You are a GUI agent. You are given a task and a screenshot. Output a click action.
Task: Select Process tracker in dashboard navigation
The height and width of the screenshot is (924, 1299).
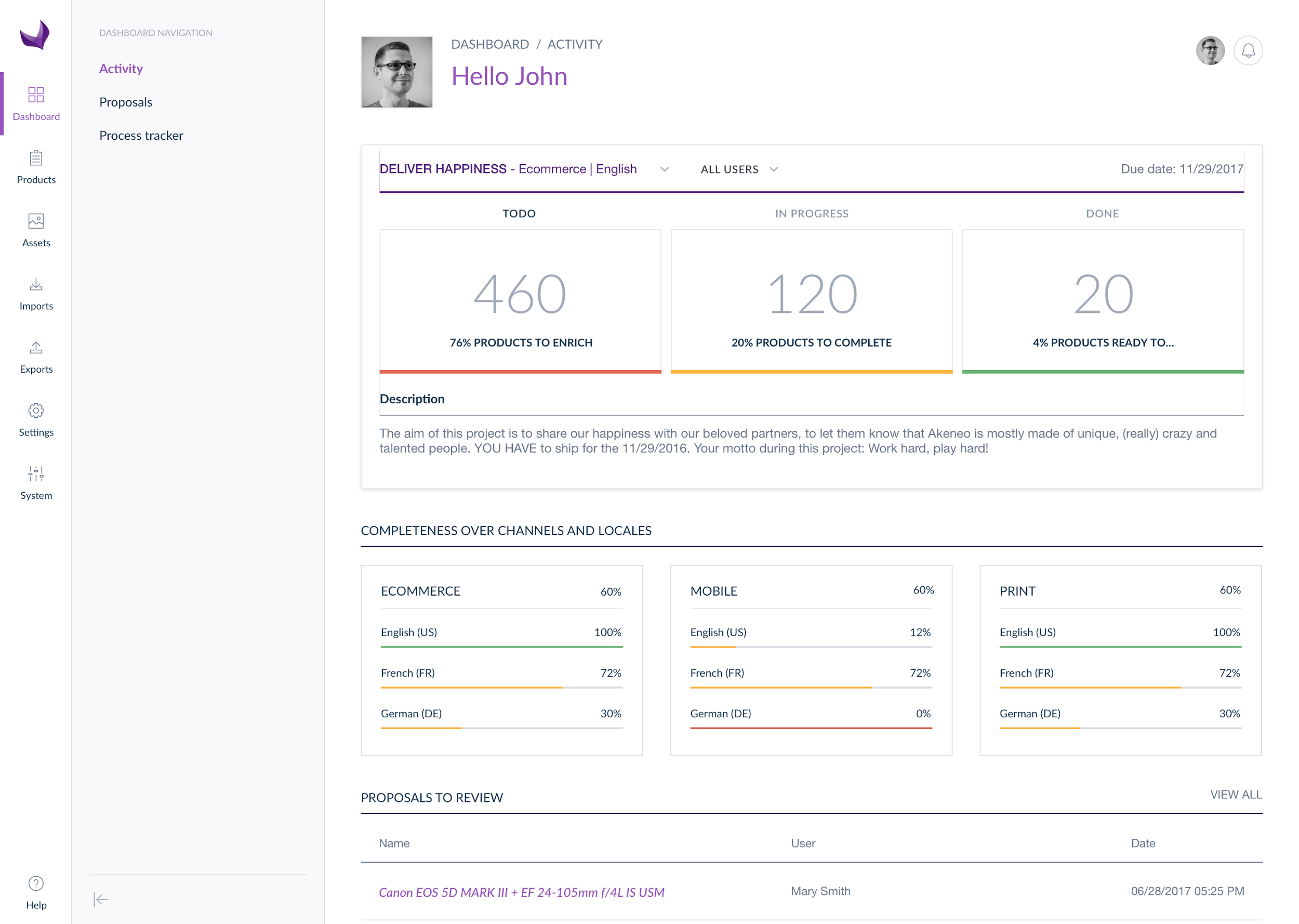pos(141,136)
